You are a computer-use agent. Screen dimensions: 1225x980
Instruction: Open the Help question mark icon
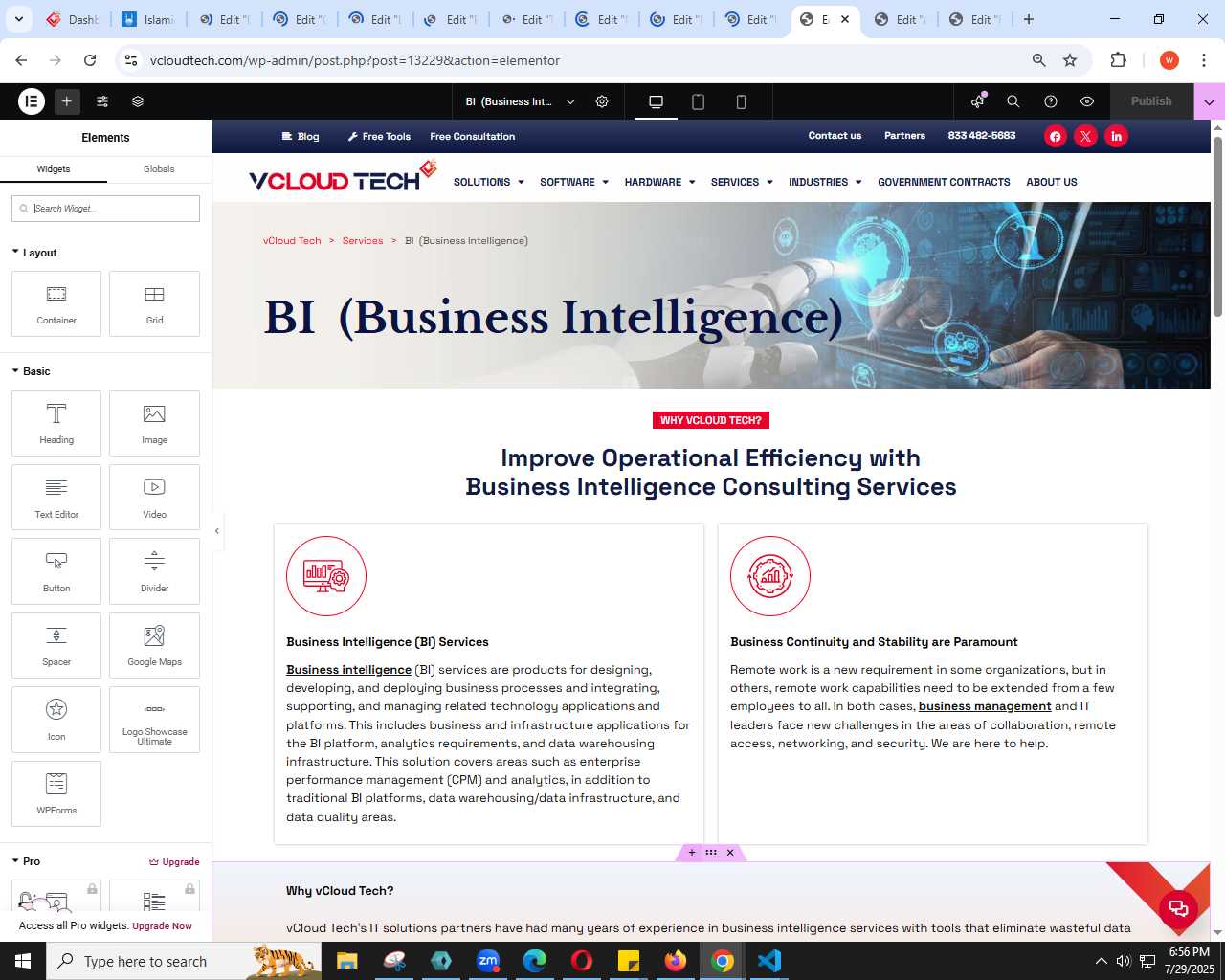[1051, 101]
